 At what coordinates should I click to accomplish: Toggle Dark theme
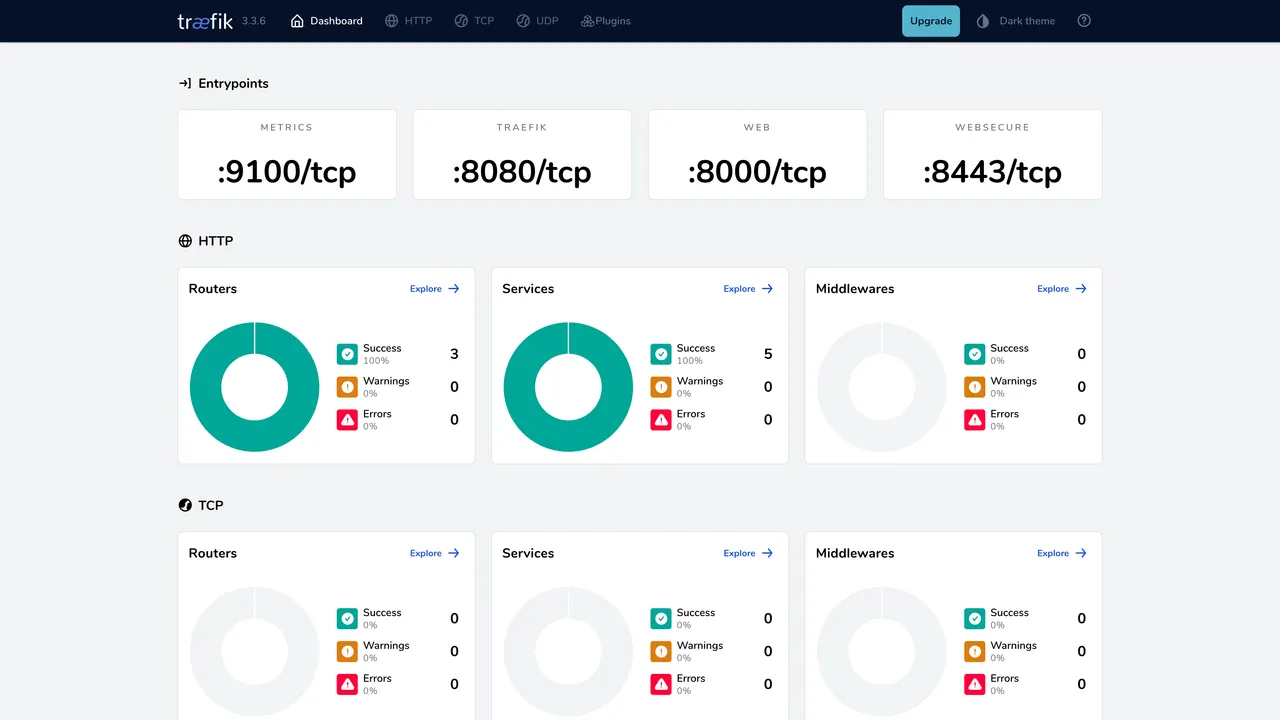tap(1016, 21)
